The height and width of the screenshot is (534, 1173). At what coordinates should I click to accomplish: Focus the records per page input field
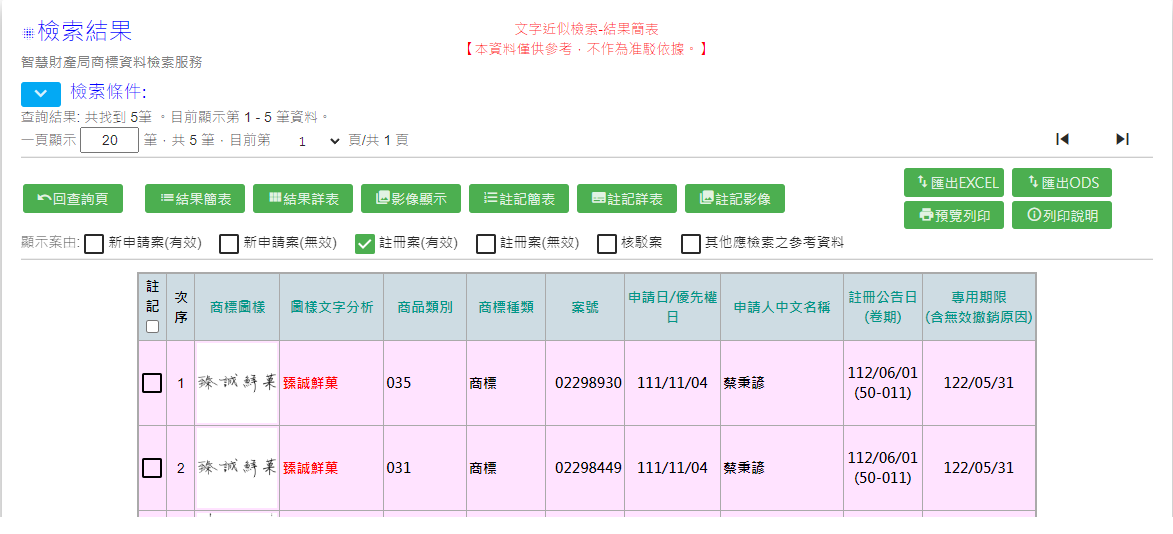pyautogui.click(x=109, y=140)
